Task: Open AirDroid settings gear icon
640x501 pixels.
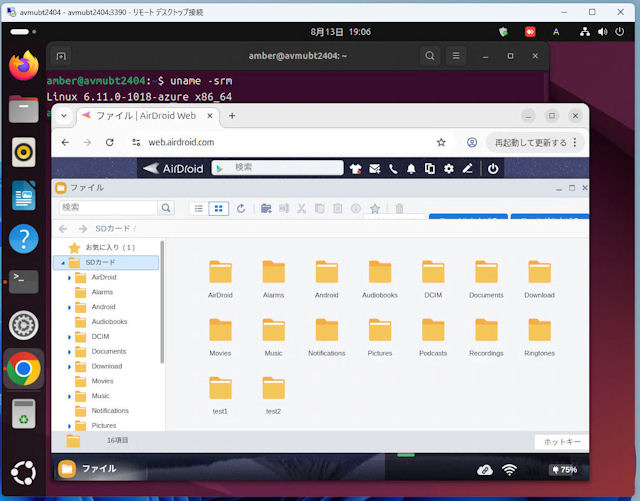Action: tap(449, 169)
